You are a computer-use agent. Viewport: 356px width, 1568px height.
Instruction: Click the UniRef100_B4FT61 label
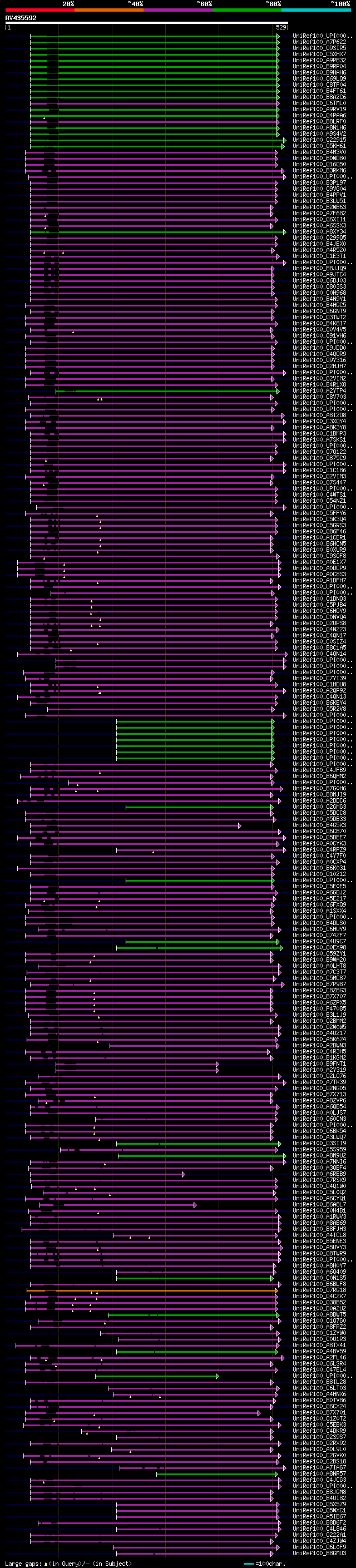coord(319,91)
